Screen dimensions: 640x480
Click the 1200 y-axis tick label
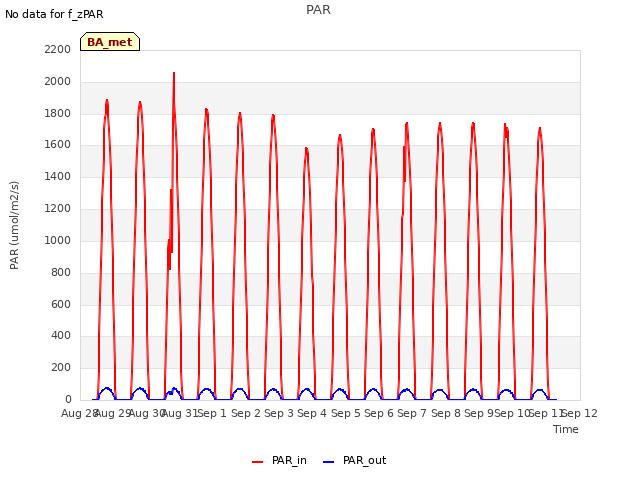[58, 209]
